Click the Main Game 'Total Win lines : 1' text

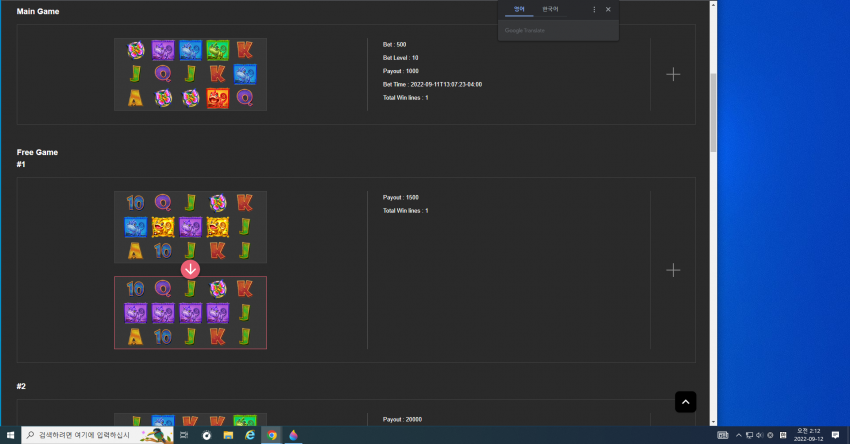coord(405,98)
